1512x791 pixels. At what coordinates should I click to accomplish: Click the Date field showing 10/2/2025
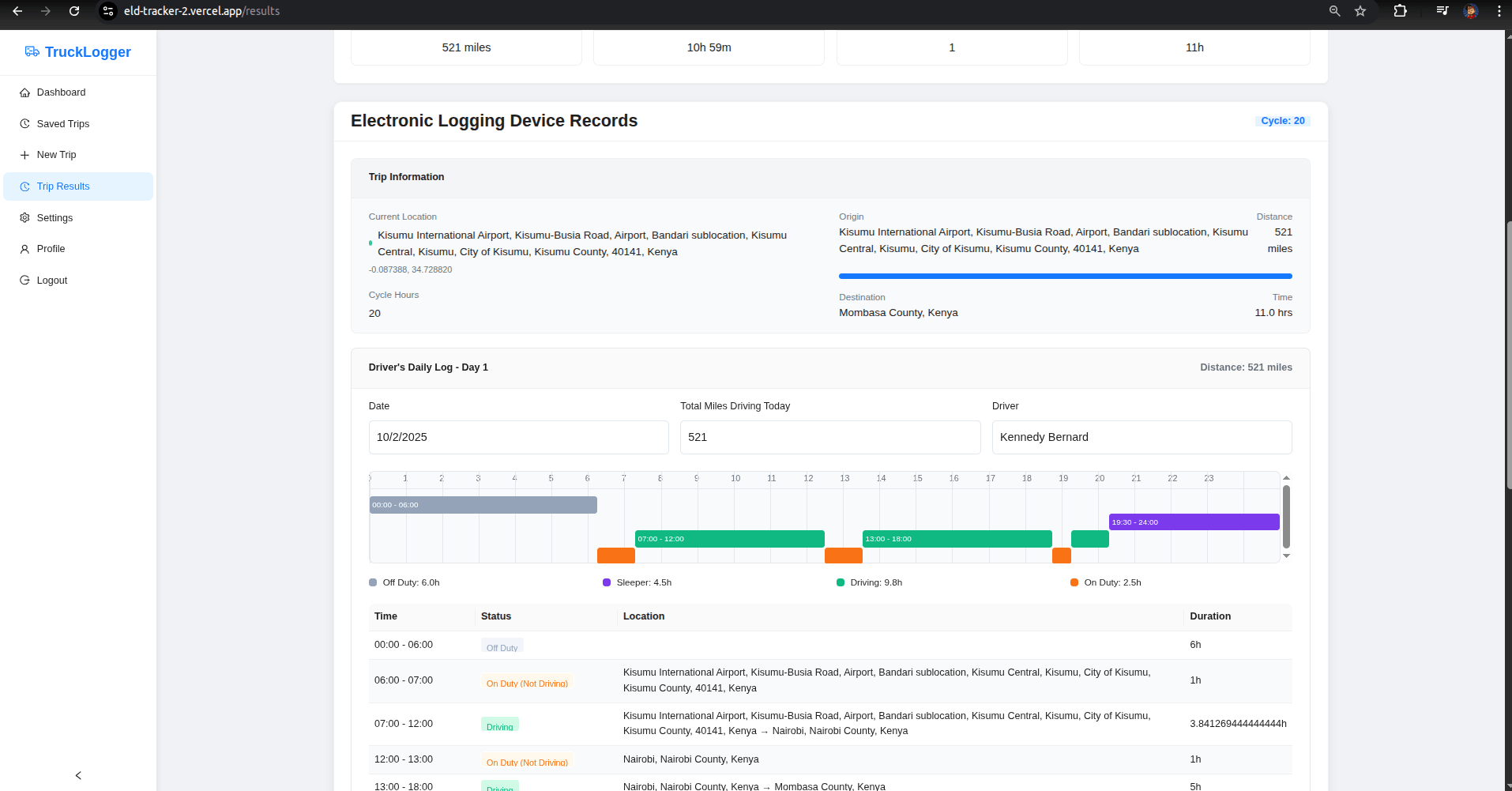pyautogui.click(x=518, y=437)
